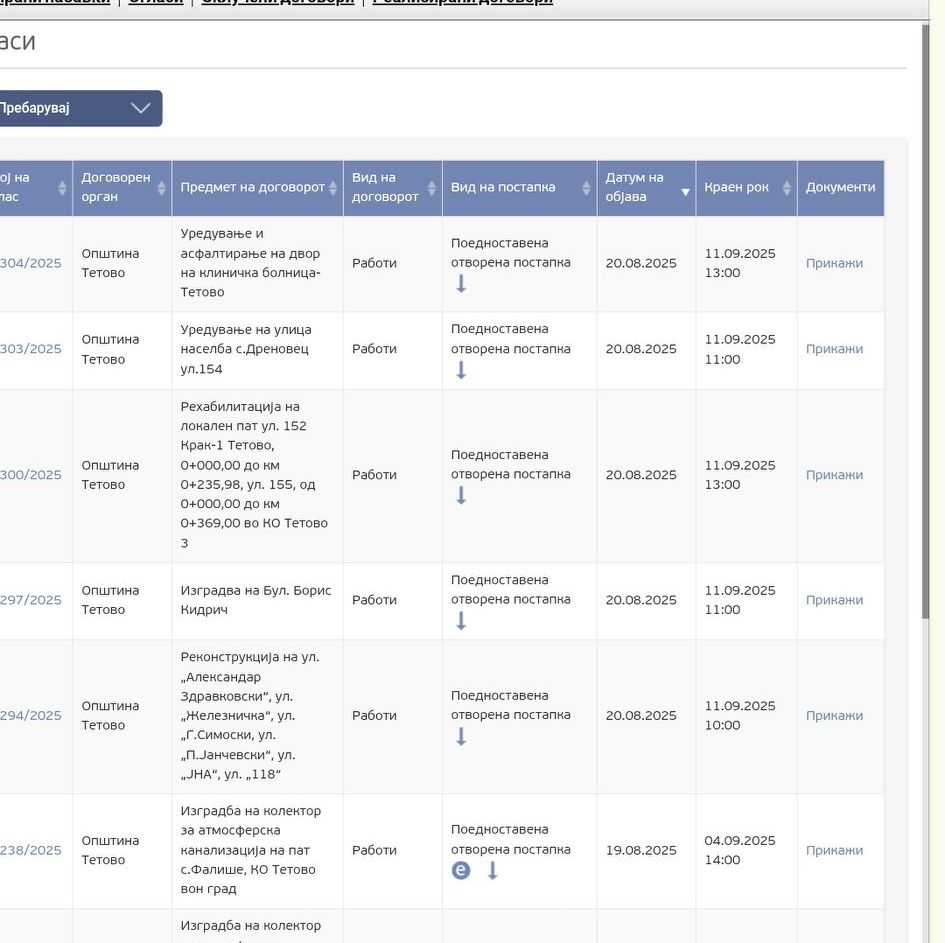Expand the Пребарувај search dropdown
This screenshot has height=943, width=945.
pyautogui.click(x=81, y=108)
